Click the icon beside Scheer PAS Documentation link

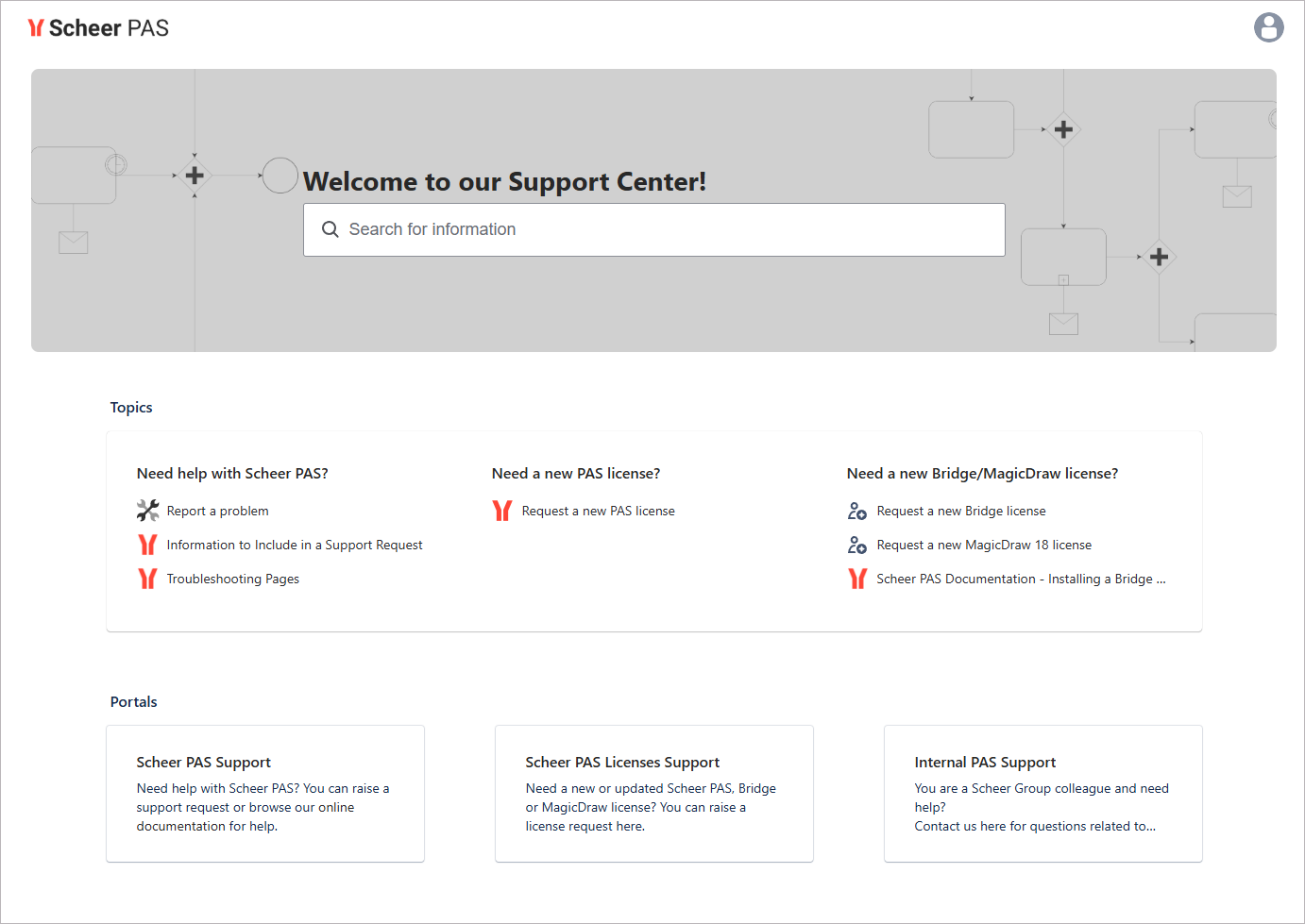point(857,579)
